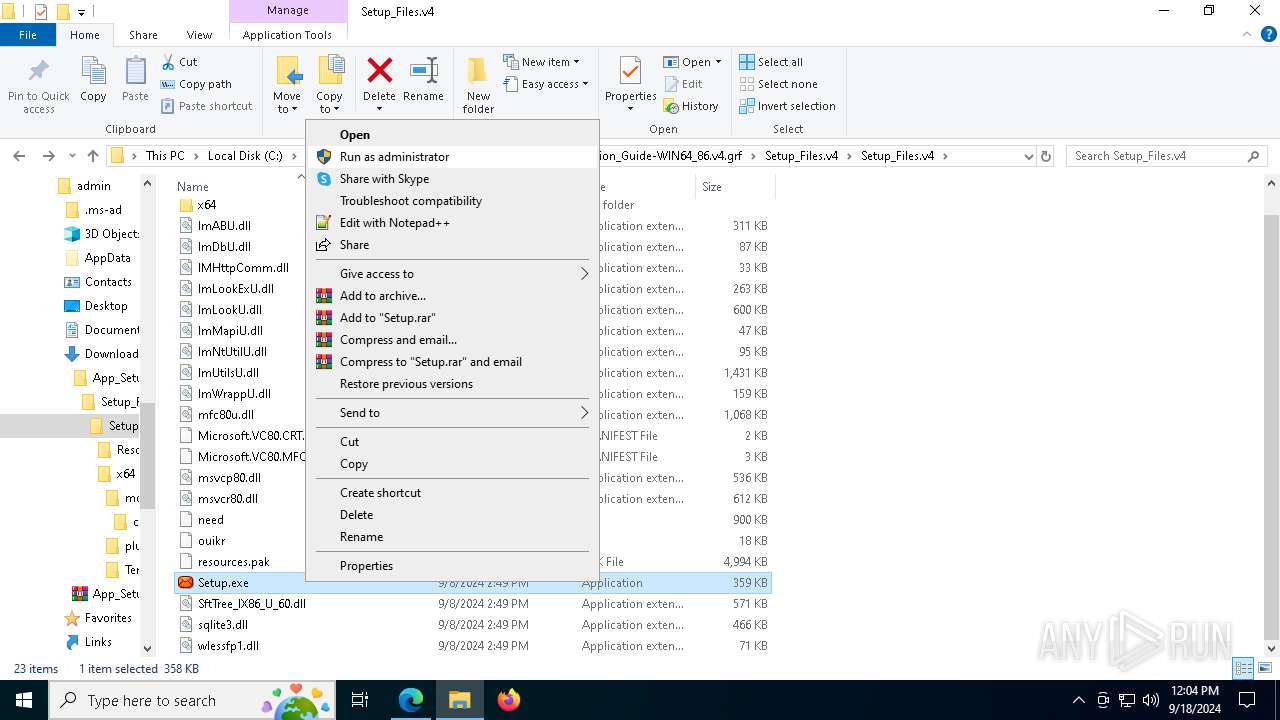
Task: Select the Setup.exe file
Action: (472, 583)
